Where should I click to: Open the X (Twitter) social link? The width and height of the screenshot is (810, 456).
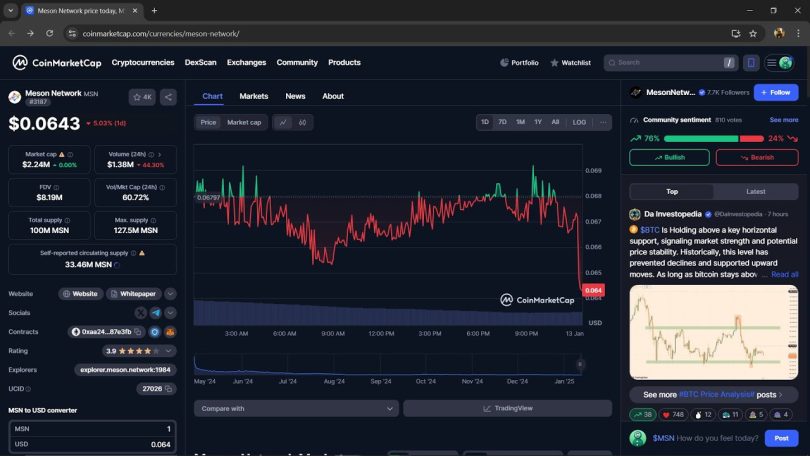pos(141,313)
